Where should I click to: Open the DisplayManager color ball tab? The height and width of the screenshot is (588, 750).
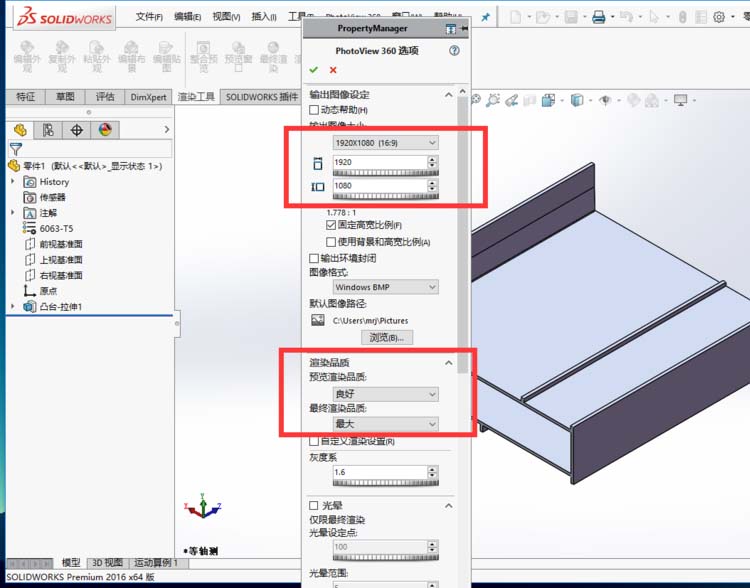click(105, 130)
